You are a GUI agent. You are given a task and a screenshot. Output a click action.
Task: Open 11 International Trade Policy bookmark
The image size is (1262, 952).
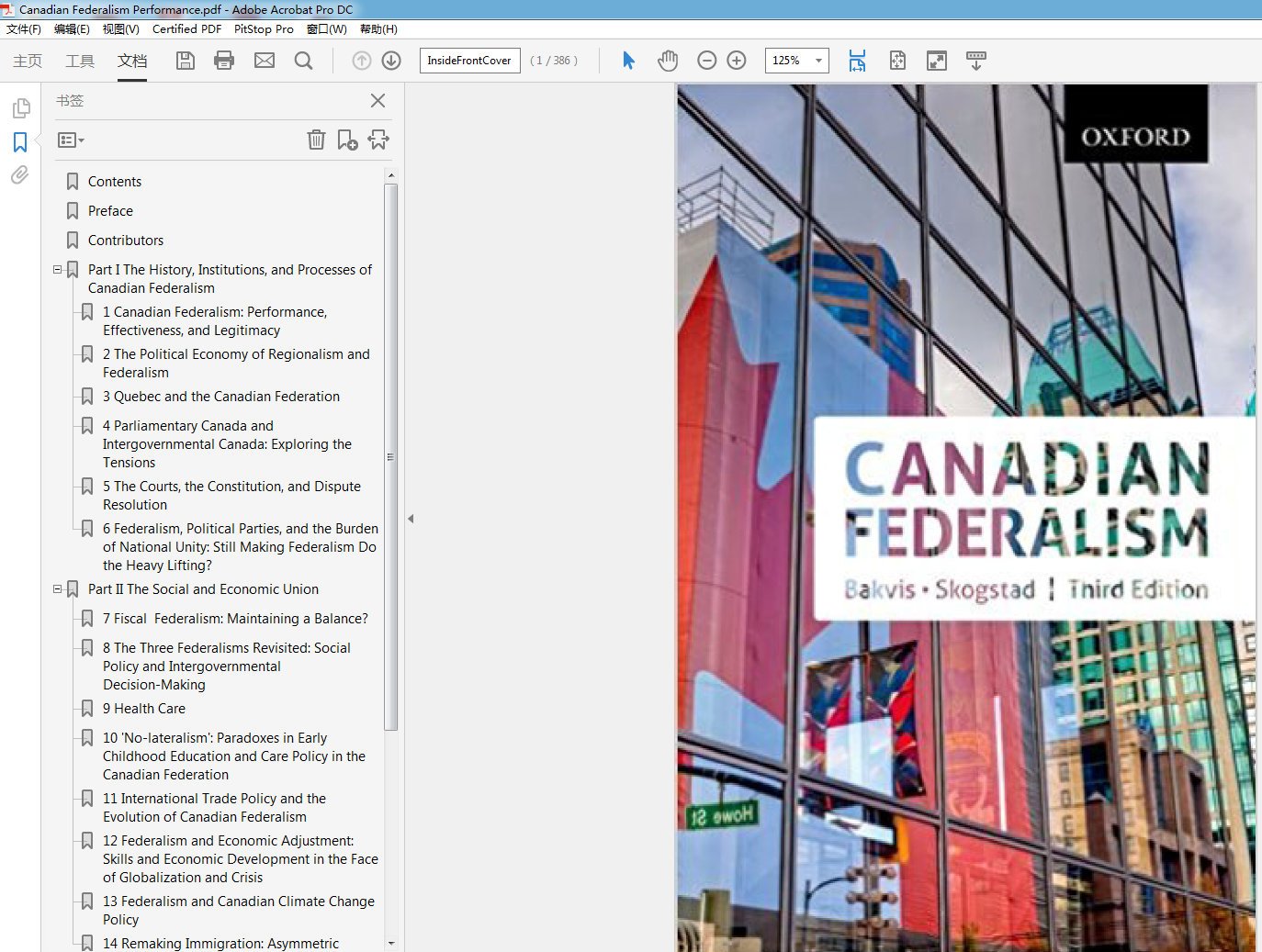(x=214, y=808)
